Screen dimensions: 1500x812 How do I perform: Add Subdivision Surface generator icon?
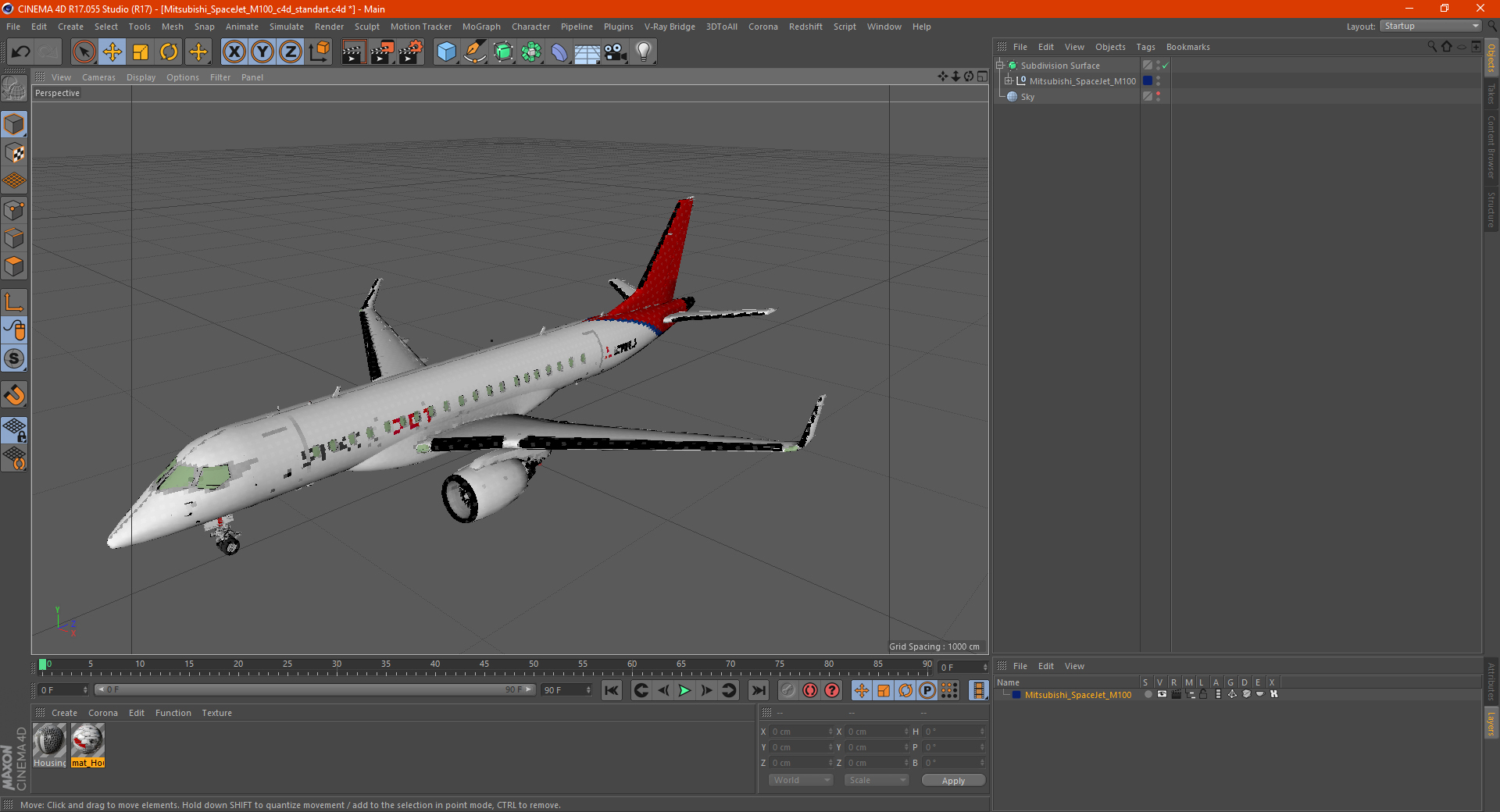coord(503,52)
